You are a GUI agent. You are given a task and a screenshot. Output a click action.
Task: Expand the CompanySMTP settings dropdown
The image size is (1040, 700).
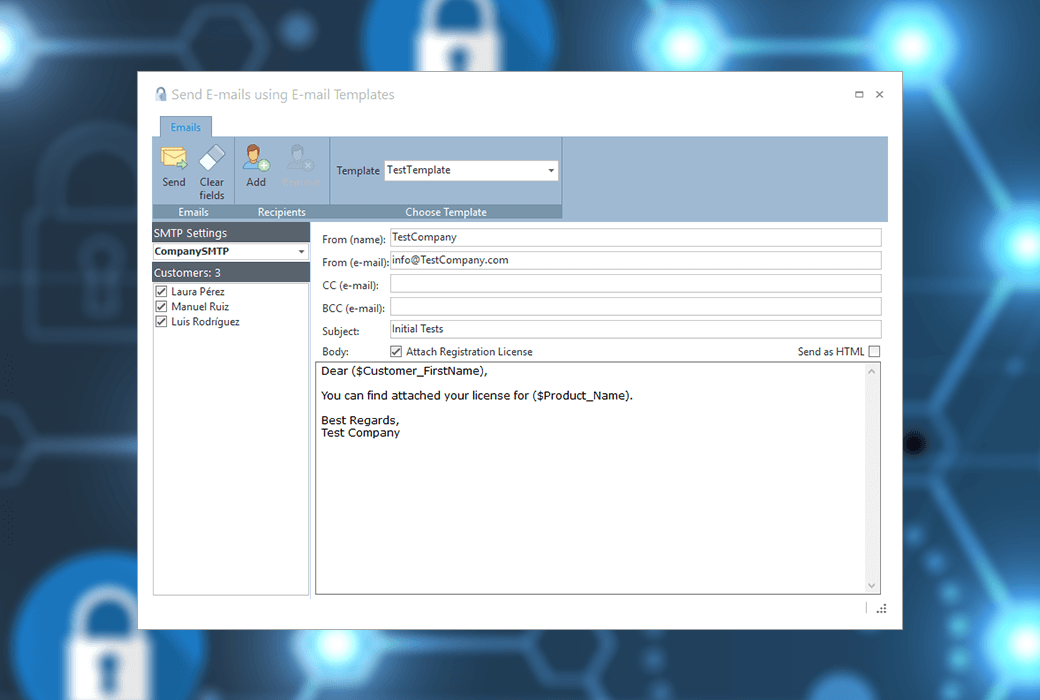click(302, 252)
